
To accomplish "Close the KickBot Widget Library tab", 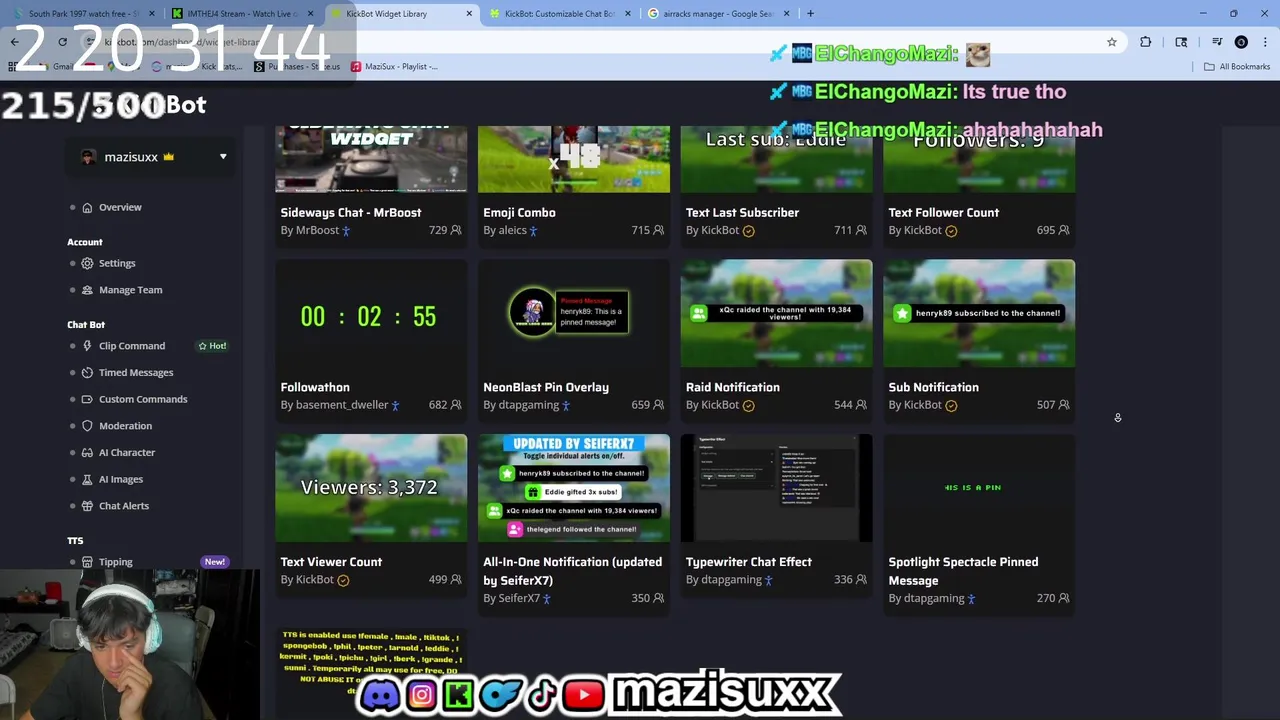I will point(469,14).
